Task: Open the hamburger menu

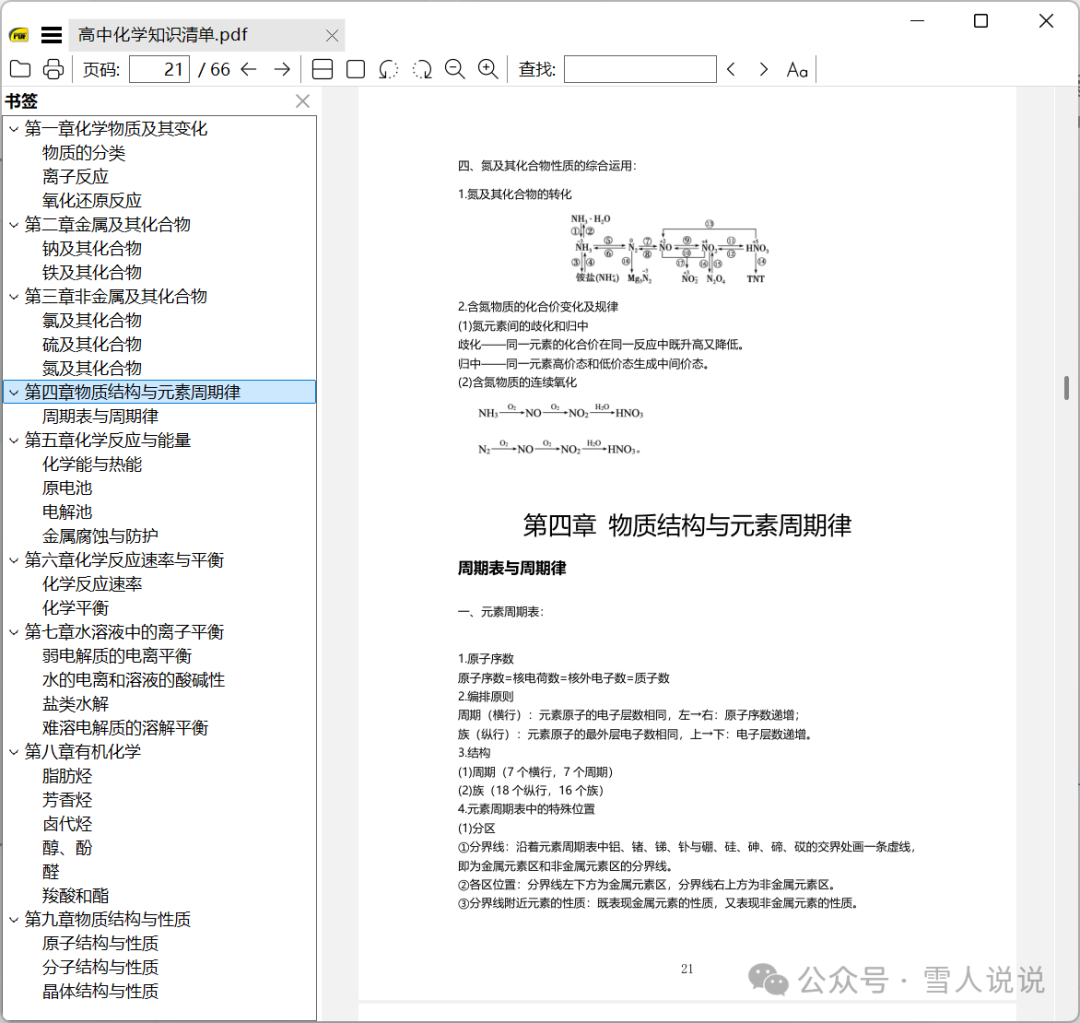Action: [x=51, y=34]
